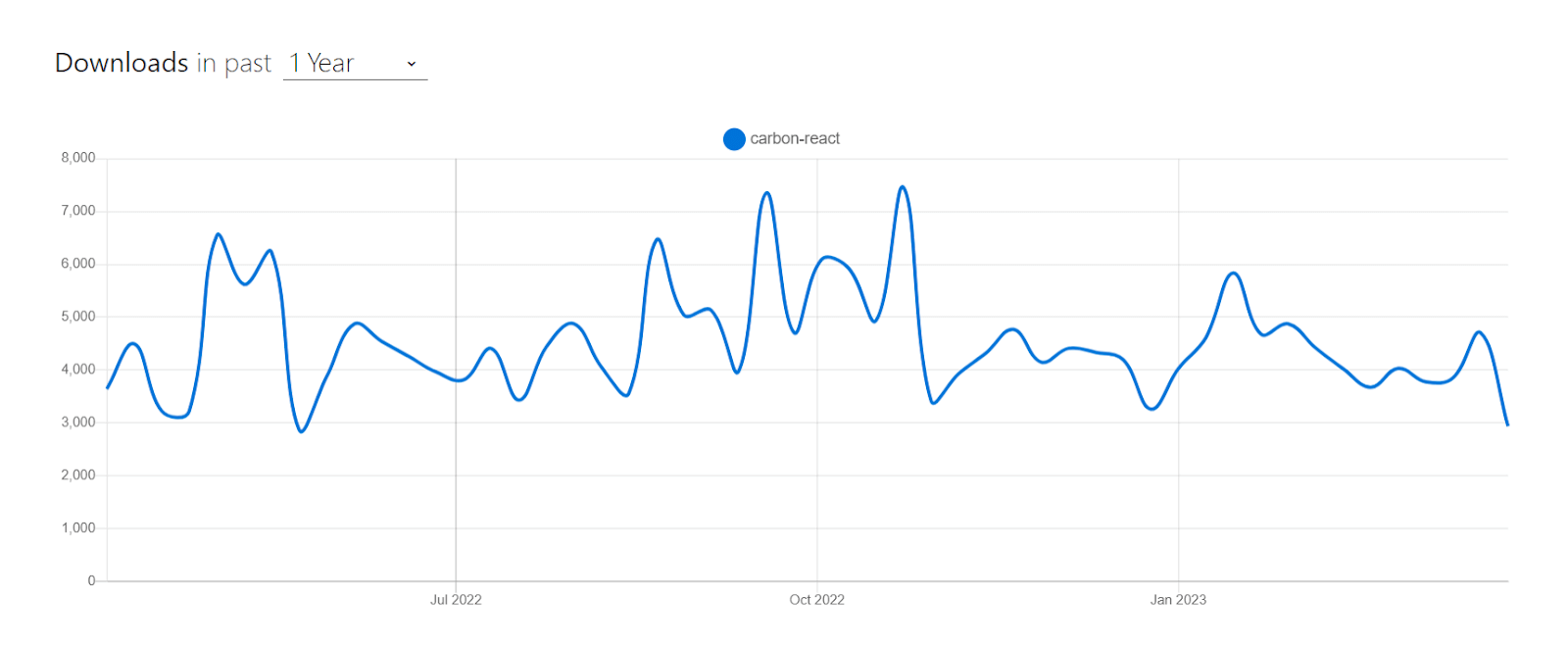Click the blue carbon-react legend dot
The height and width of the screenshot is (650, 1568).
click(x=733, y=138)
